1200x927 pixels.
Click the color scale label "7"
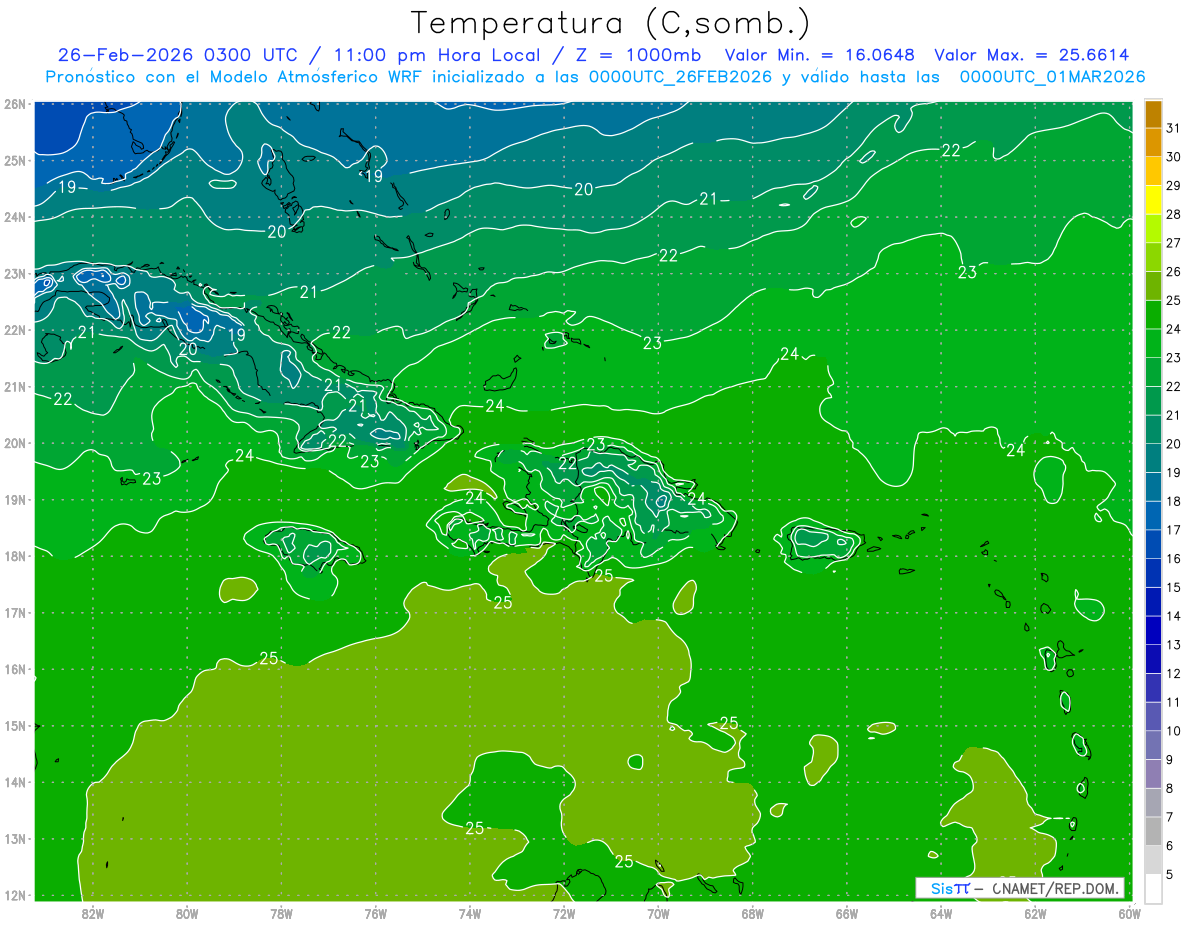tap(1171, 818)
